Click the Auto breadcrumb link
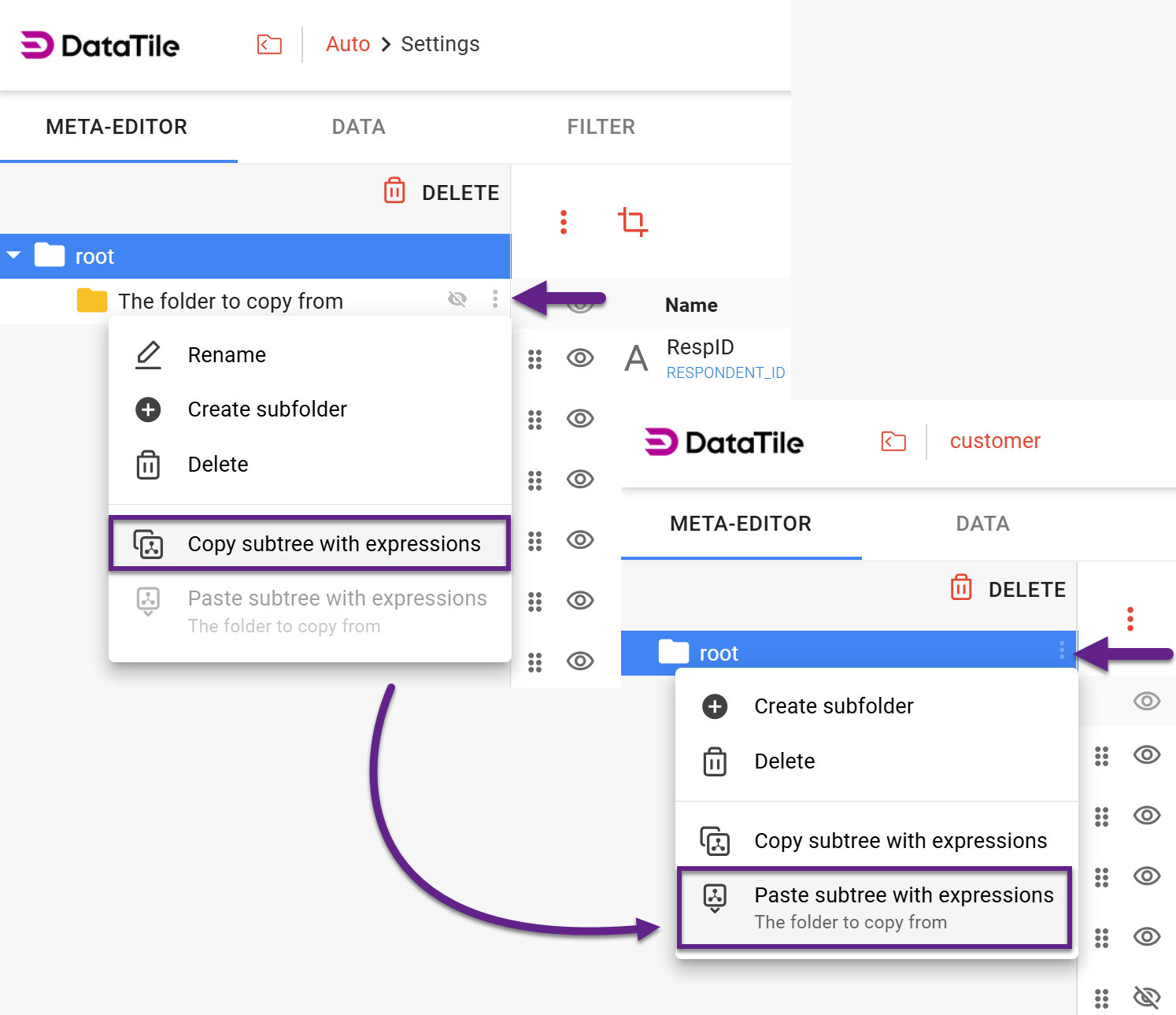 pyautogui.click(x=348, y=44)
